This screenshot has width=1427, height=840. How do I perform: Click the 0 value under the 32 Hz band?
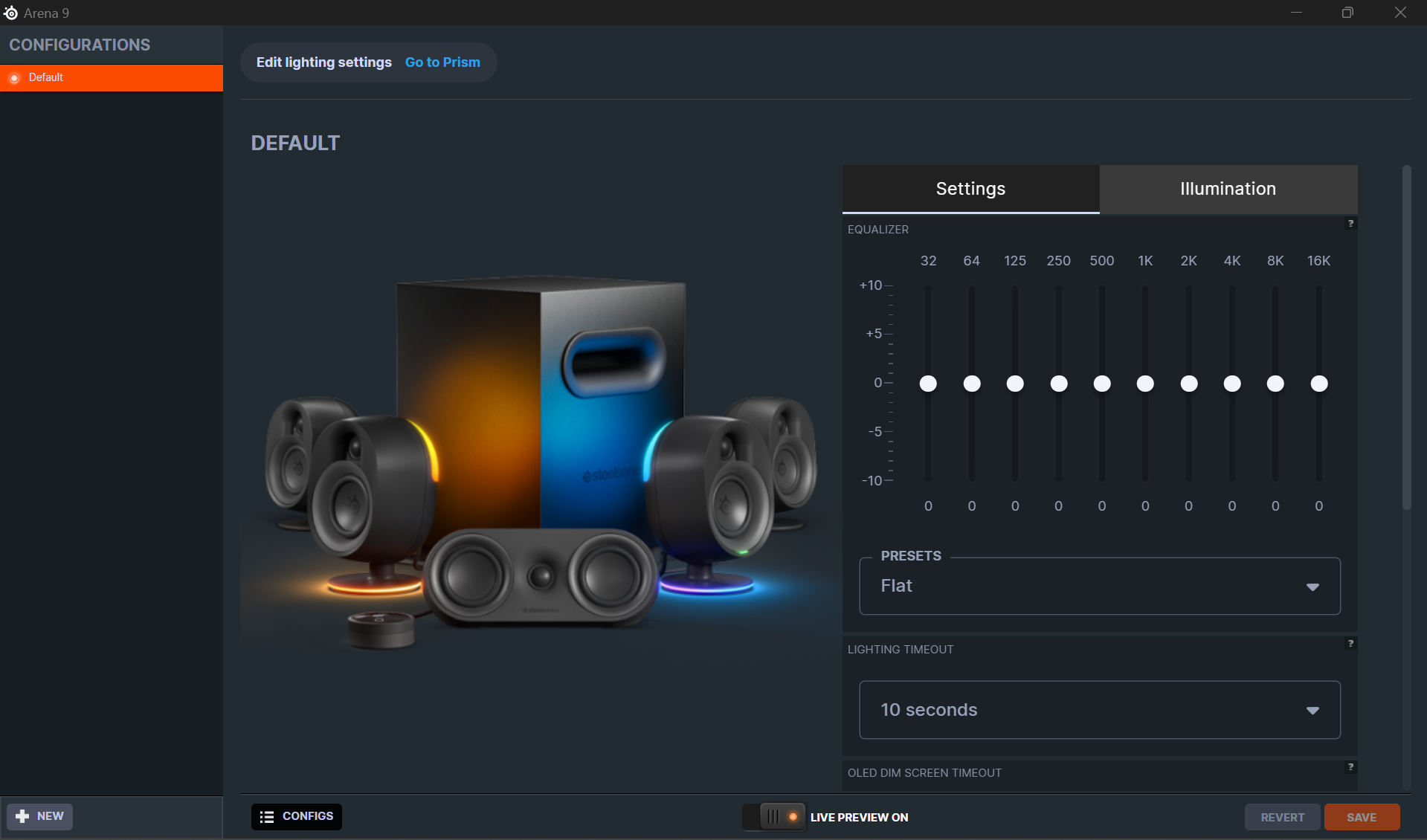(x=928, y=506)
